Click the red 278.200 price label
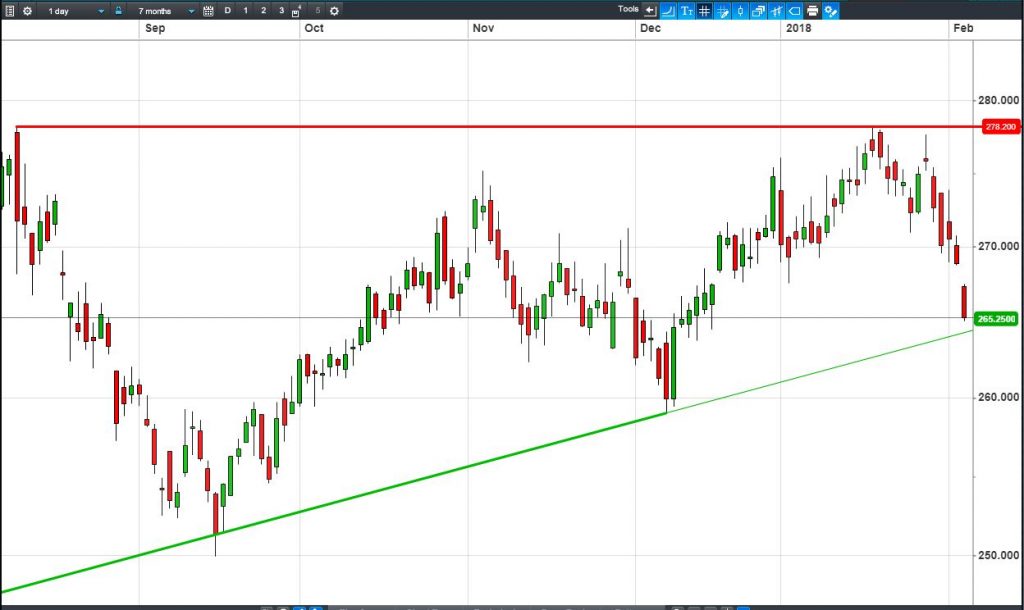This screenshot has width=1024, height=610. coord(1000,127)
